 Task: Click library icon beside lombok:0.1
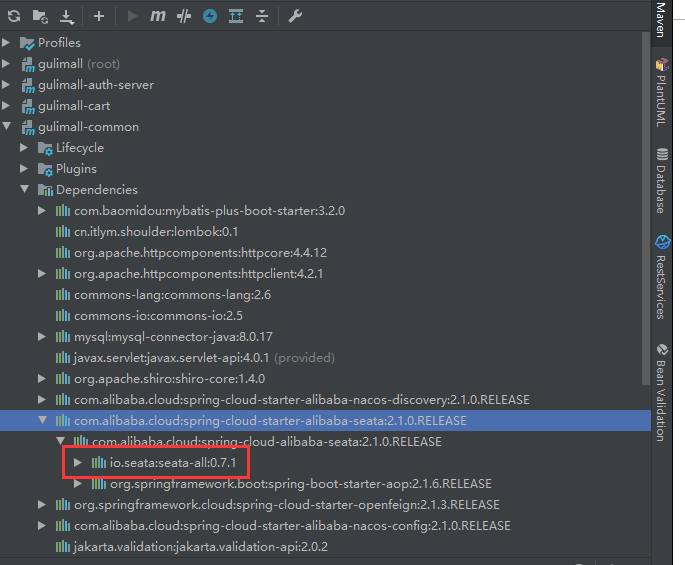pos(63,232)
